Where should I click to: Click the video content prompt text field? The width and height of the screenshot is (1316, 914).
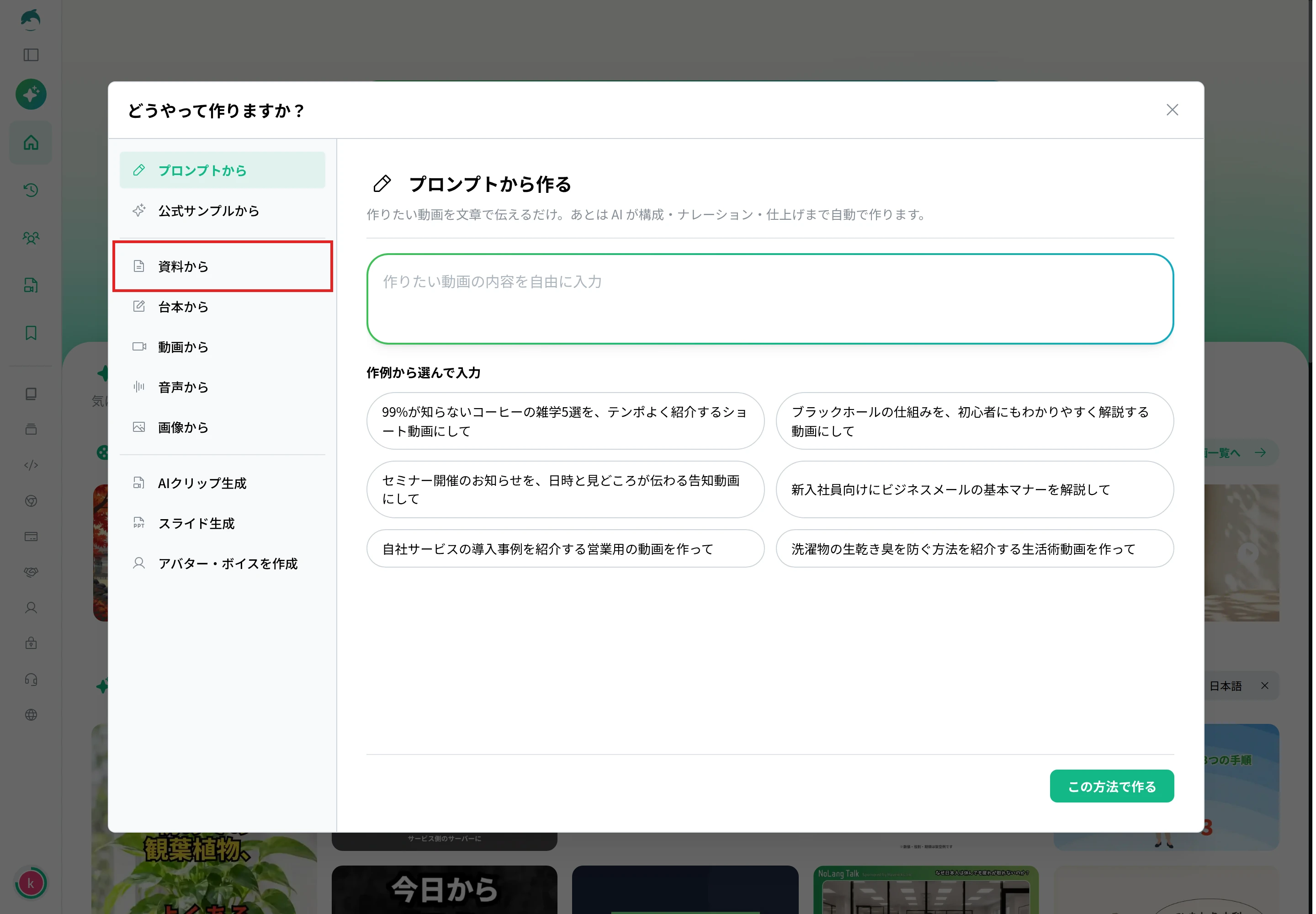[769, 299]
